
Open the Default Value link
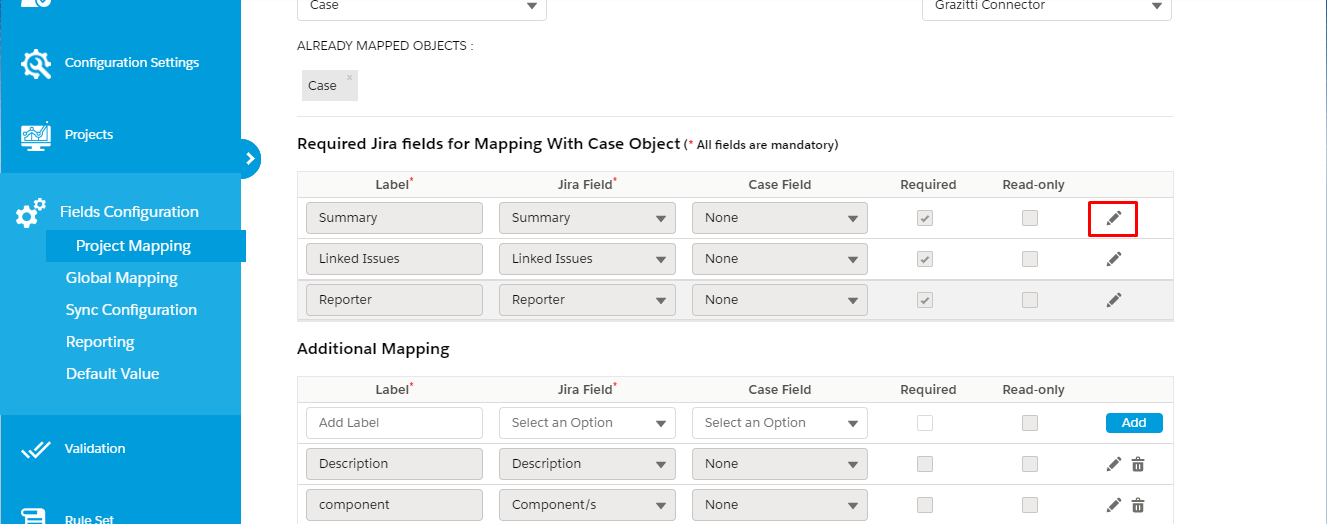(x=113, y=374)
